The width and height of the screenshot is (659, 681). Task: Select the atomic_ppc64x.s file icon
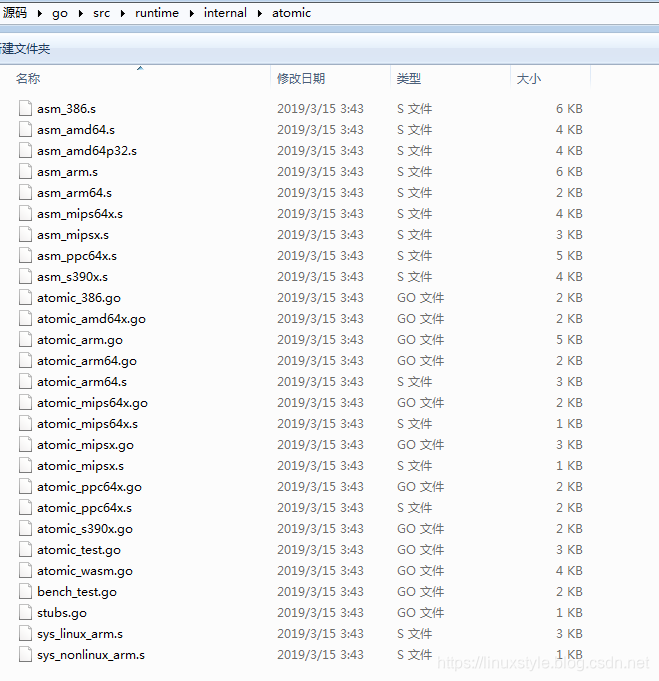26,507
